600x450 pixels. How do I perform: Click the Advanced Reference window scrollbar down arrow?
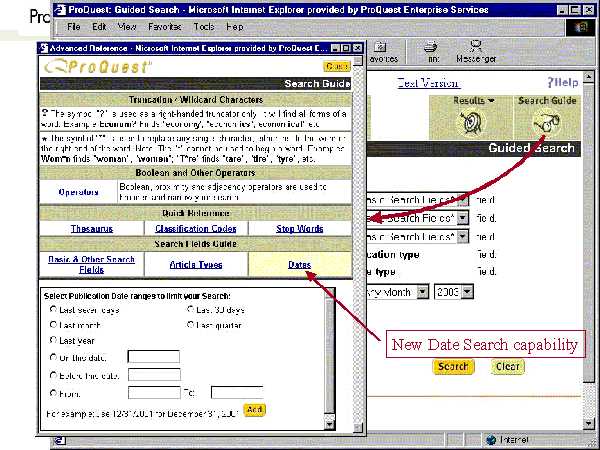[x=358, y=427]
